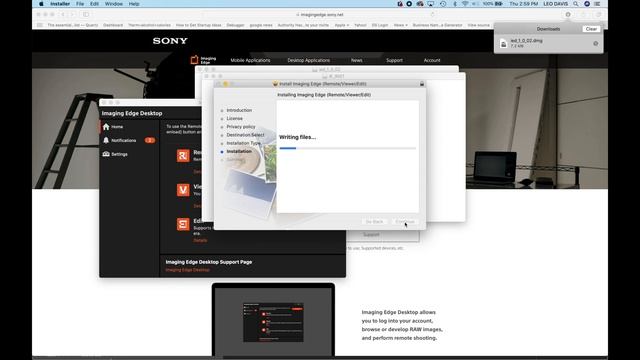Open the Debugger bookmark
The image size is (640, 360).
(x=235, y=25)
